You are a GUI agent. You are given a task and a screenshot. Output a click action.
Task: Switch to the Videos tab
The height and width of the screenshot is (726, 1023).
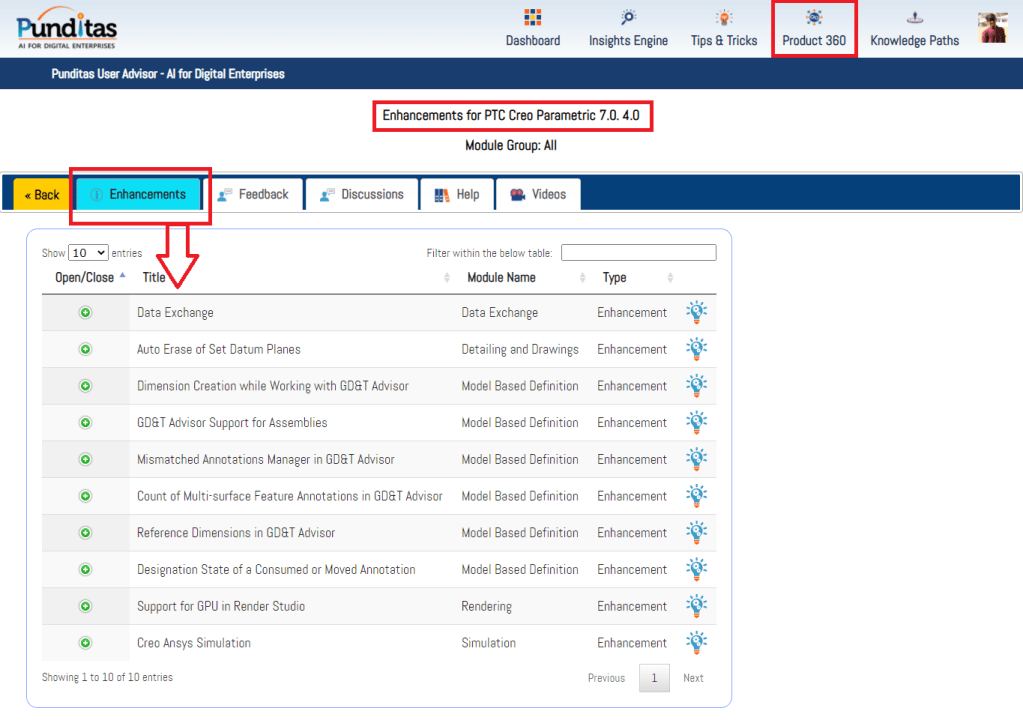[537, 195]
